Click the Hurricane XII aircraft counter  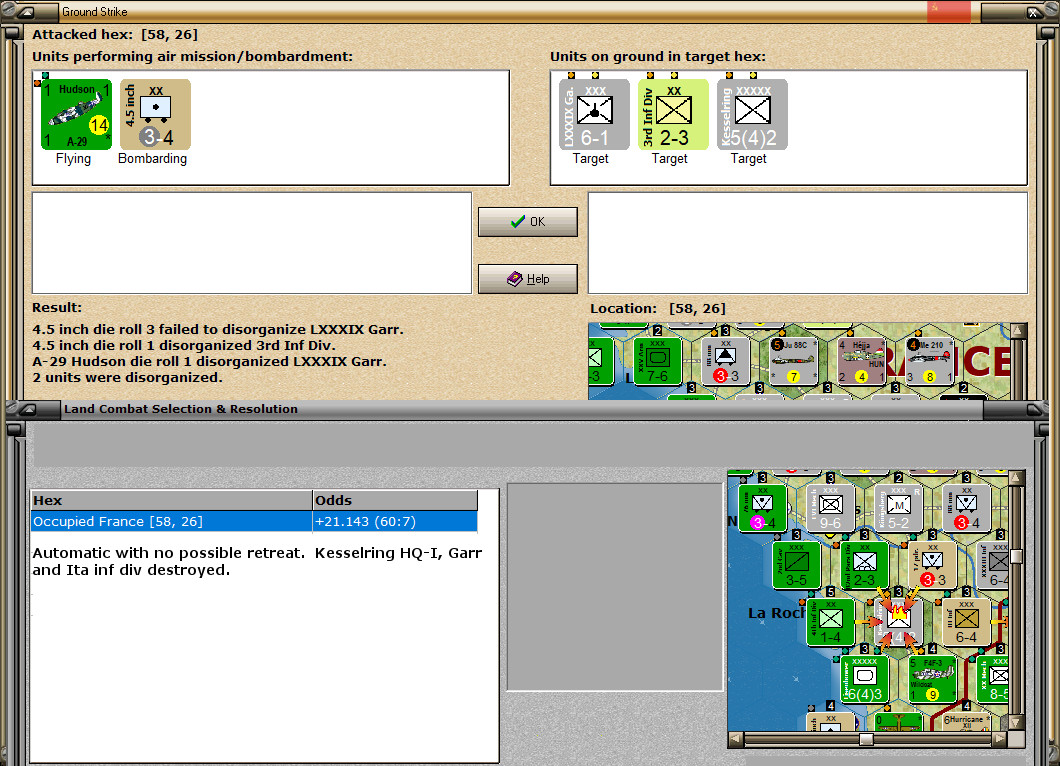coord(967,722)
